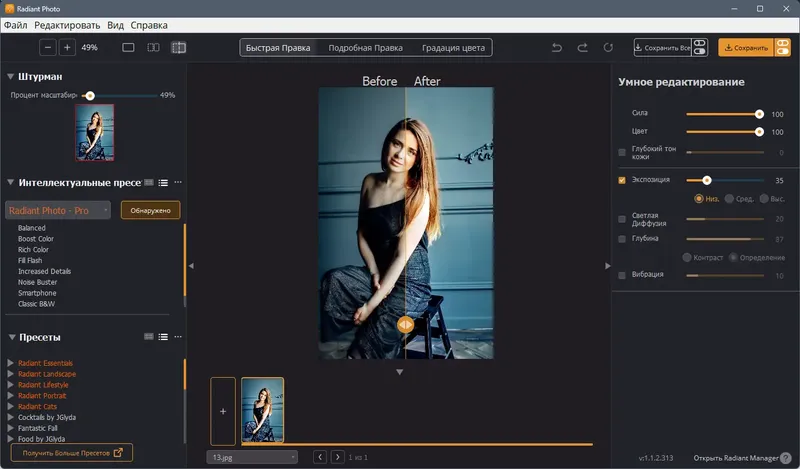Viewport: 800px width, 469px height.
Task: Click the zoom out minus button
Action: tap(49, 47)
